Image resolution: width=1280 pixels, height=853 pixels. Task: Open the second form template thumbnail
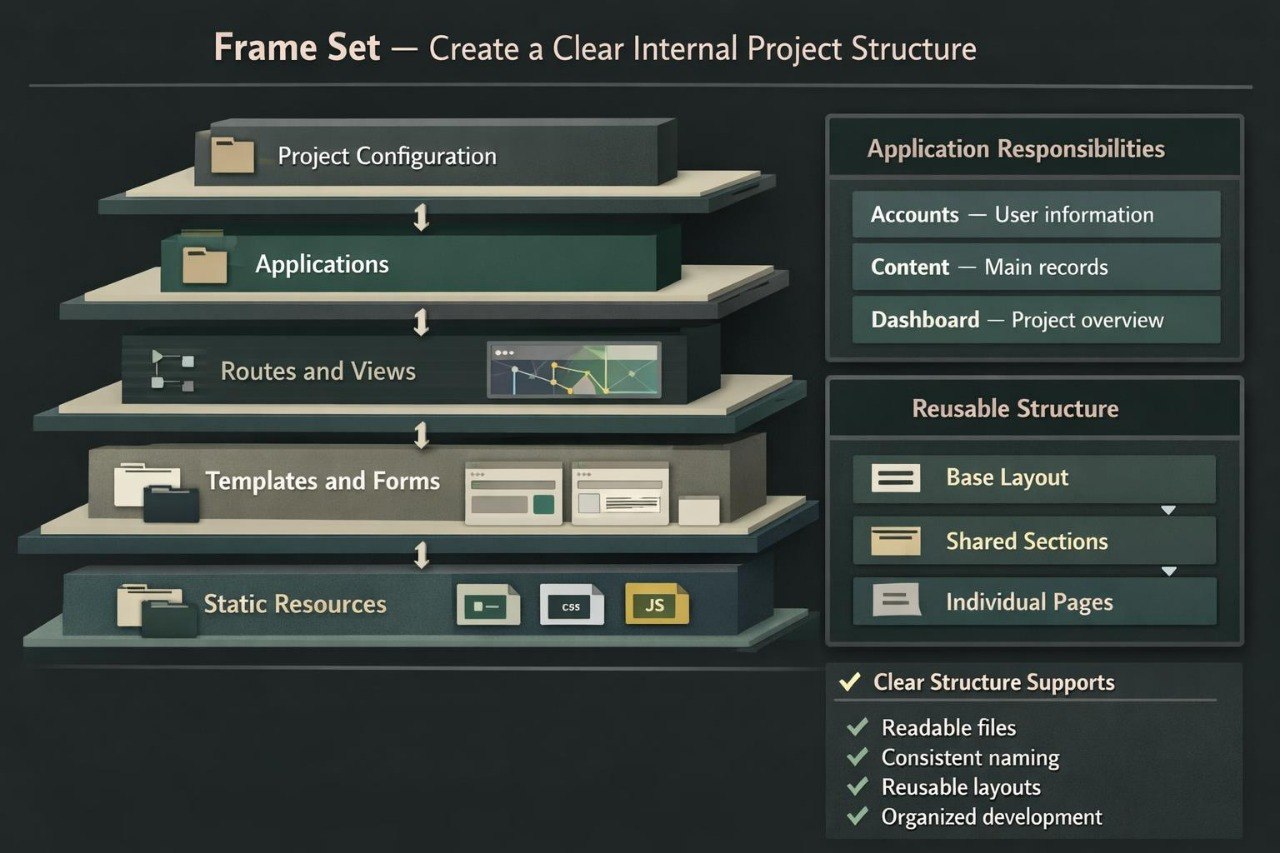coord(620,492)
